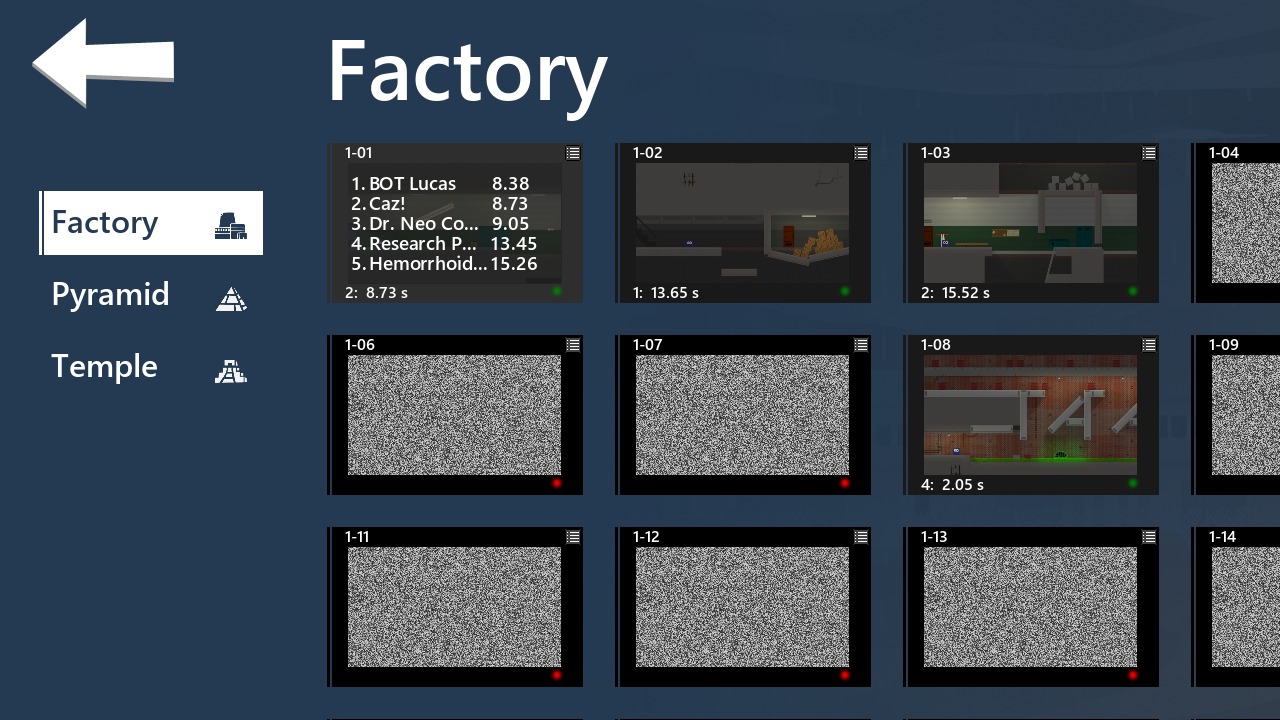
Task: Pick the partially visible level 1-09 card
Action: point(1236,415)
